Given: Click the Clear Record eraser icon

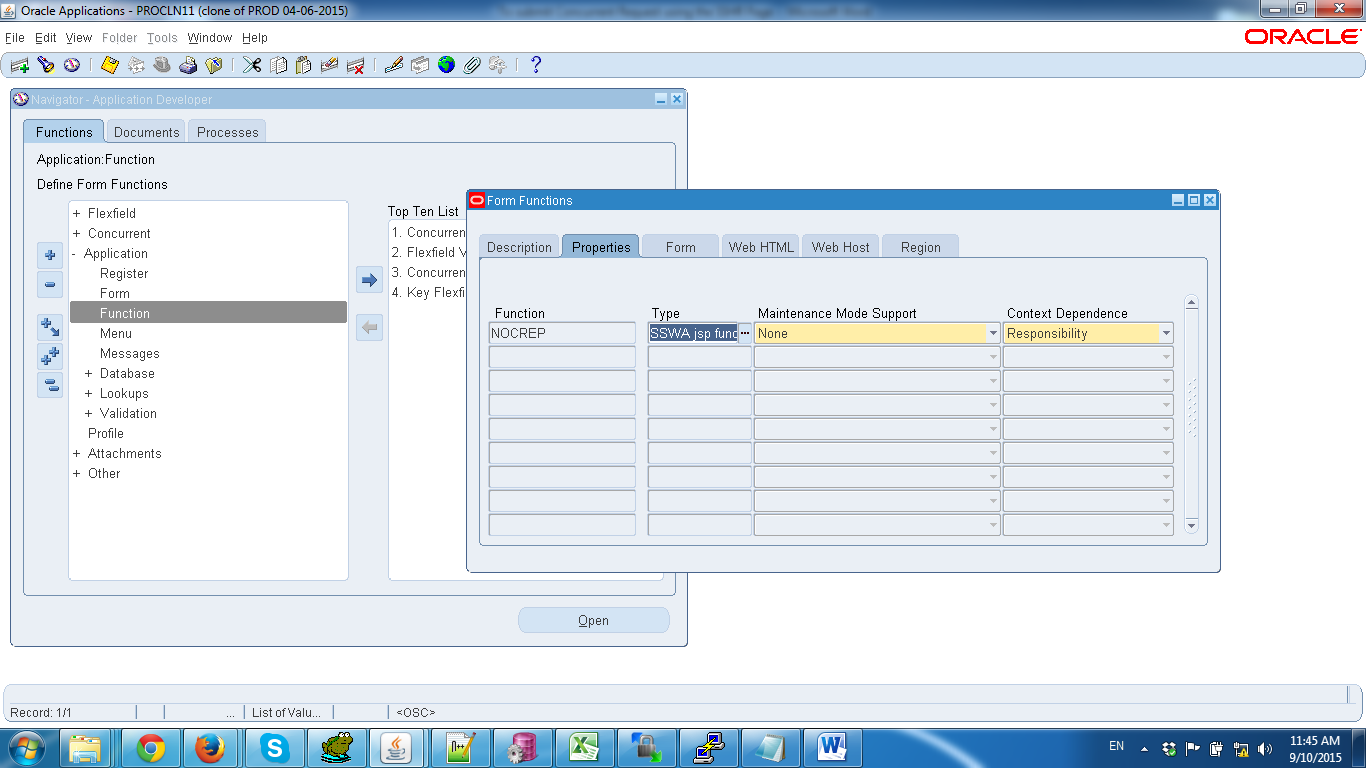Looking at the screenshot, I should 329,65.
